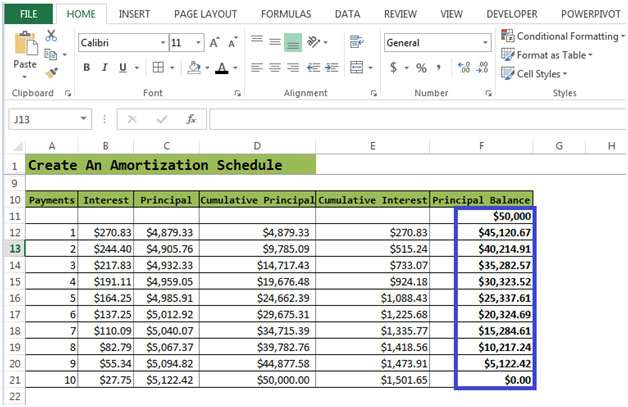Click the Cancel X formula button
The height and width of the screenshot is (407, 628).
[x=132, y=119]
